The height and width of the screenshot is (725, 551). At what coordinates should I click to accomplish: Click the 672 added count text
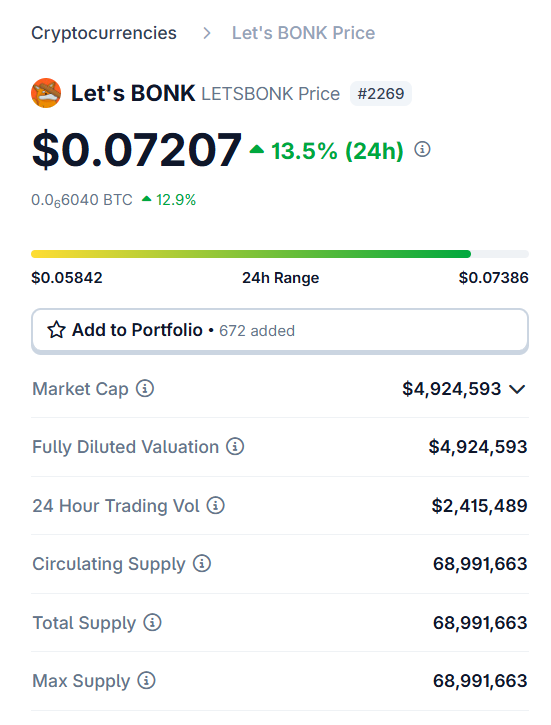[257, 331]
